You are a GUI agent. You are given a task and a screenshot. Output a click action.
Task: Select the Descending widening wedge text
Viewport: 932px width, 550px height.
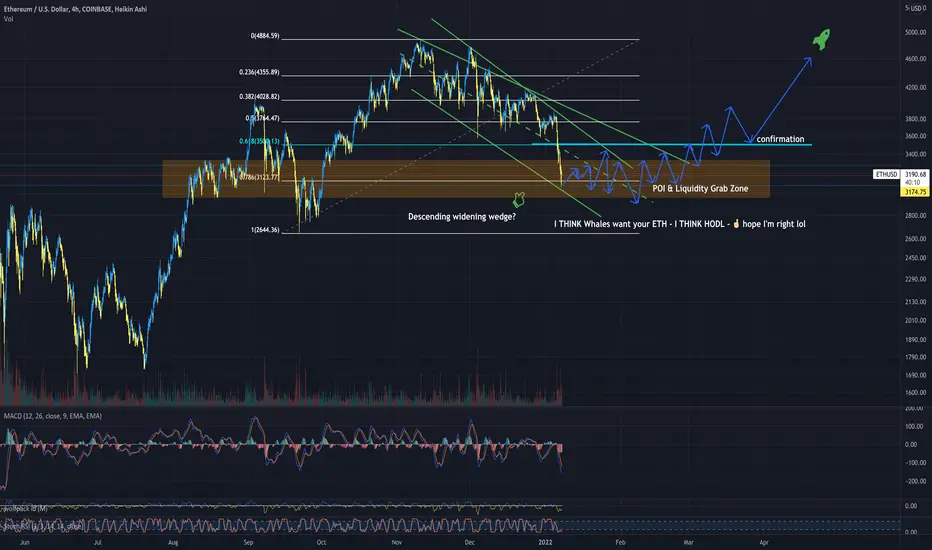pyautogui.click(x=462, y=216)
